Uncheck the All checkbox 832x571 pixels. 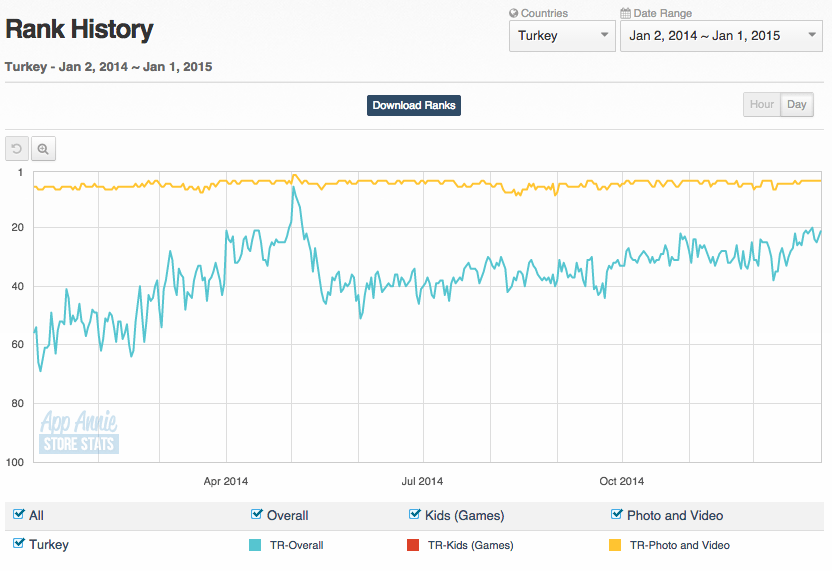coord(18,515)
